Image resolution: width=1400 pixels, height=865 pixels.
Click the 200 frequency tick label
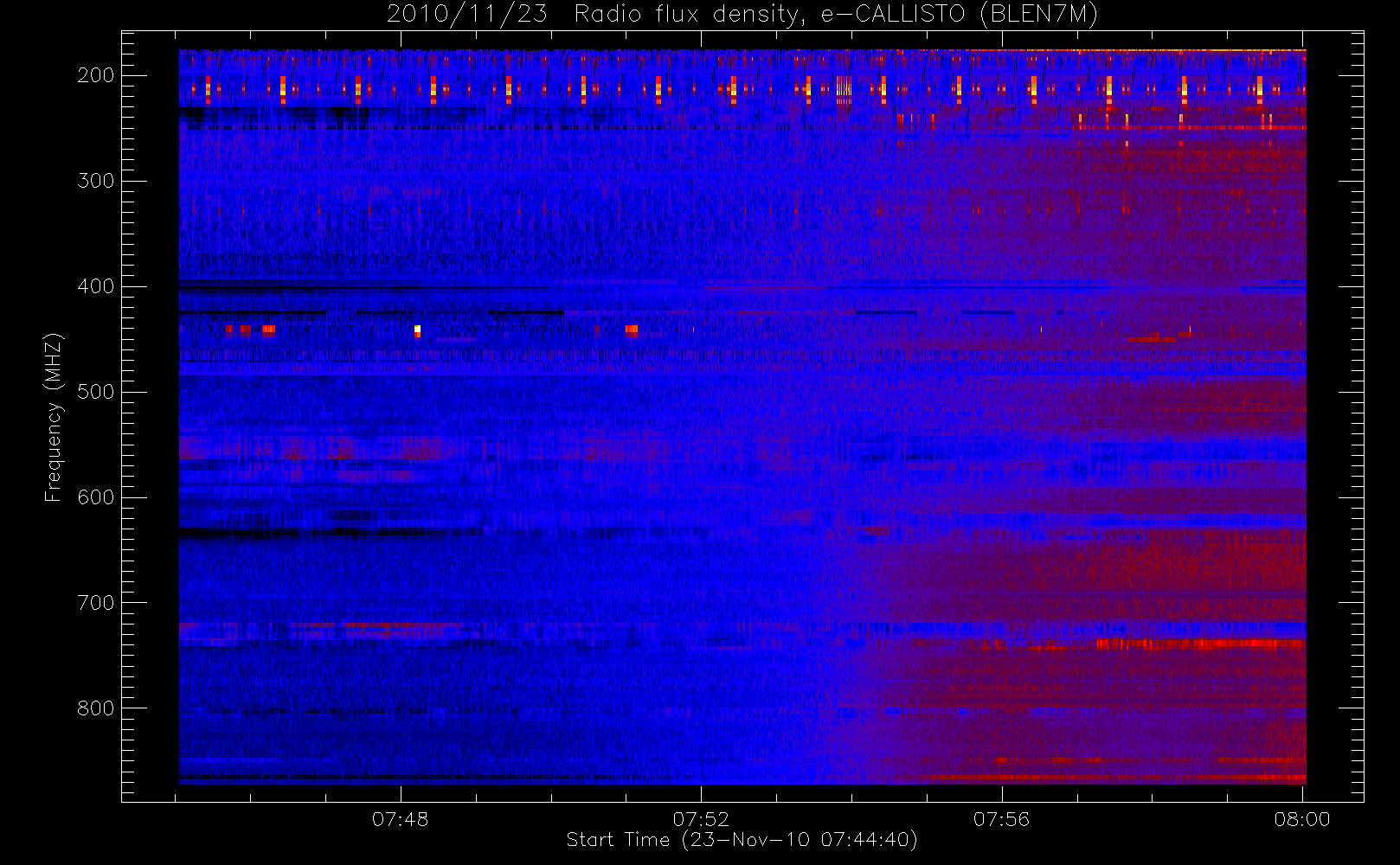pyautogui.click(x=96, y=75)
